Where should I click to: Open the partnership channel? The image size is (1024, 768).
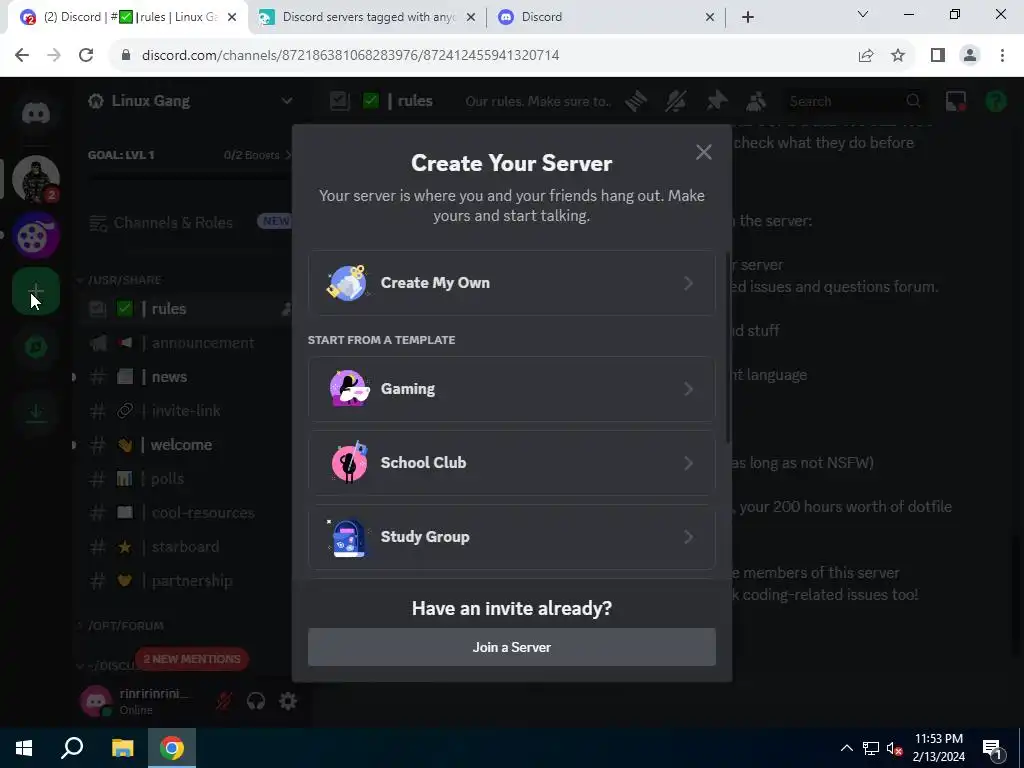(x=186, y=581)
